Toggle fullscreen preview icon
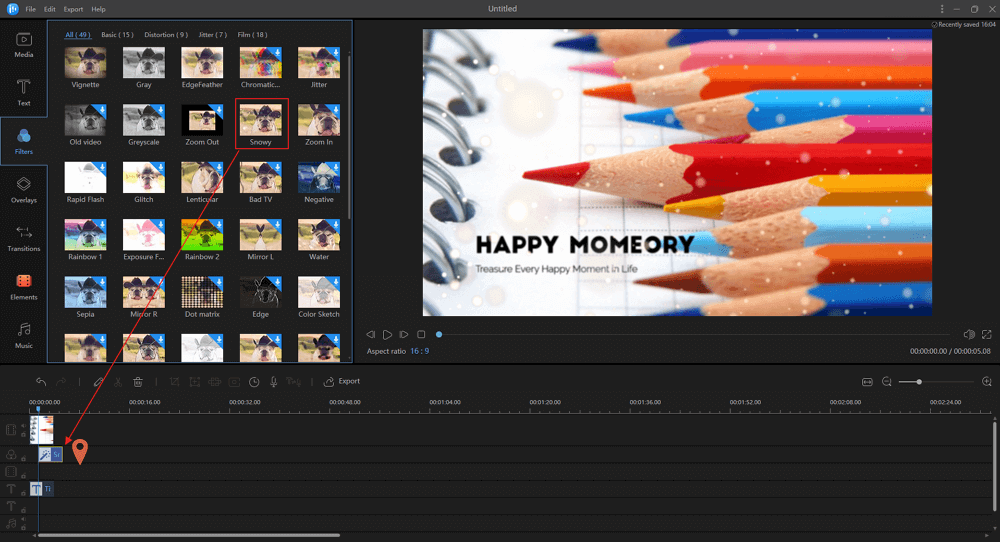 (987, 334)
